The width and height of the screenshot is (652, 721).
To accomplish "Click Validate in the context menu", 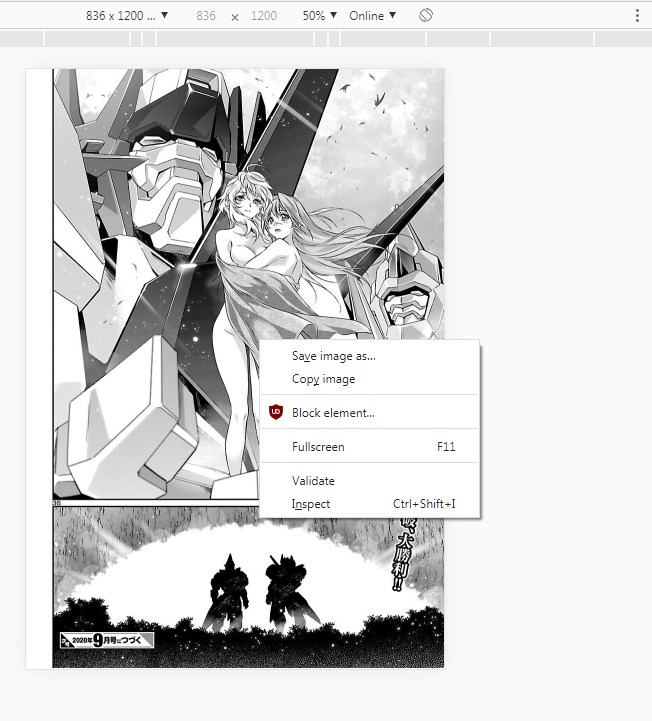I will click(x=370, y=481).
